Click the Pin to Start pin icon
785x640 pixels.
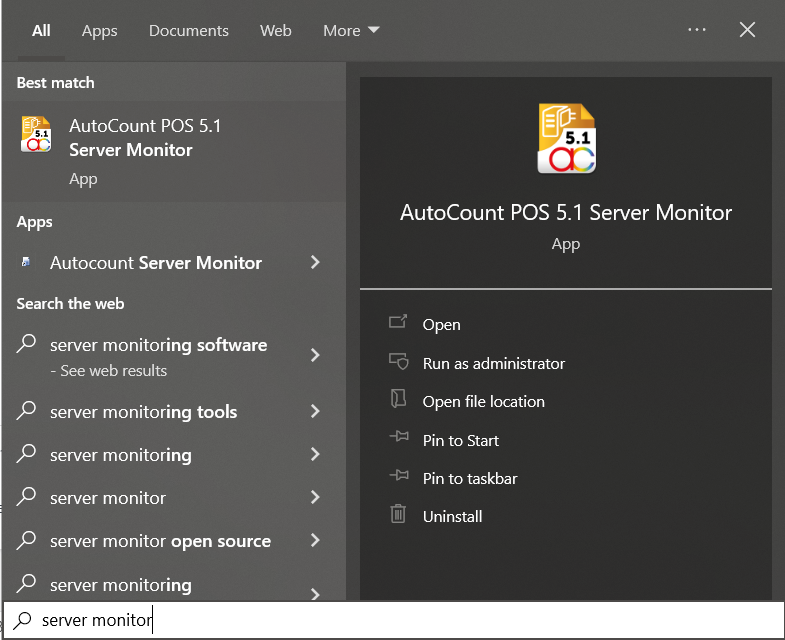click(398, 439)
